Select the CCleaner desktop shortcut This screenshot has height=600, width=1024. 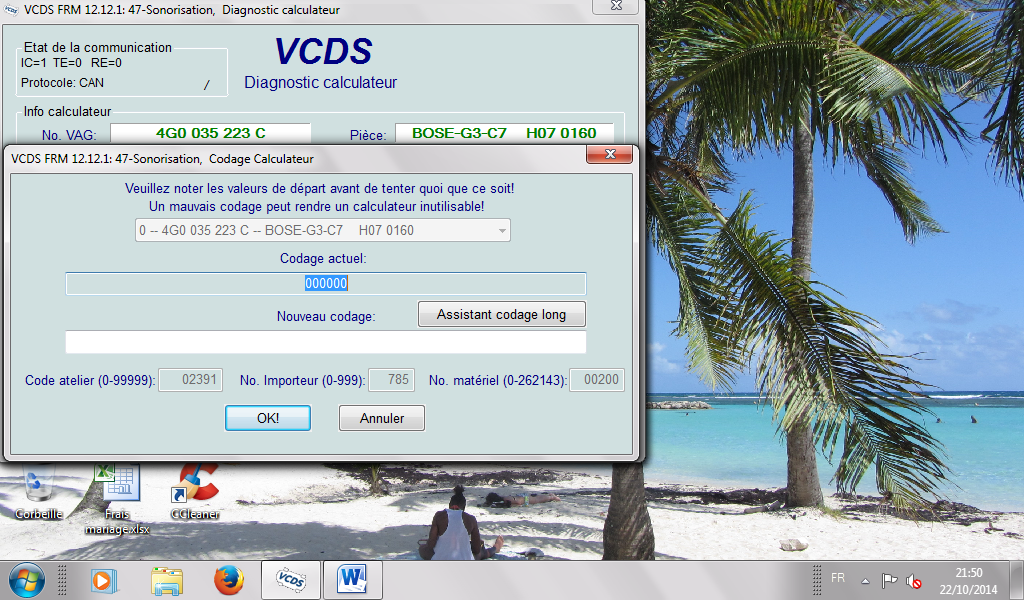(195, 492)
